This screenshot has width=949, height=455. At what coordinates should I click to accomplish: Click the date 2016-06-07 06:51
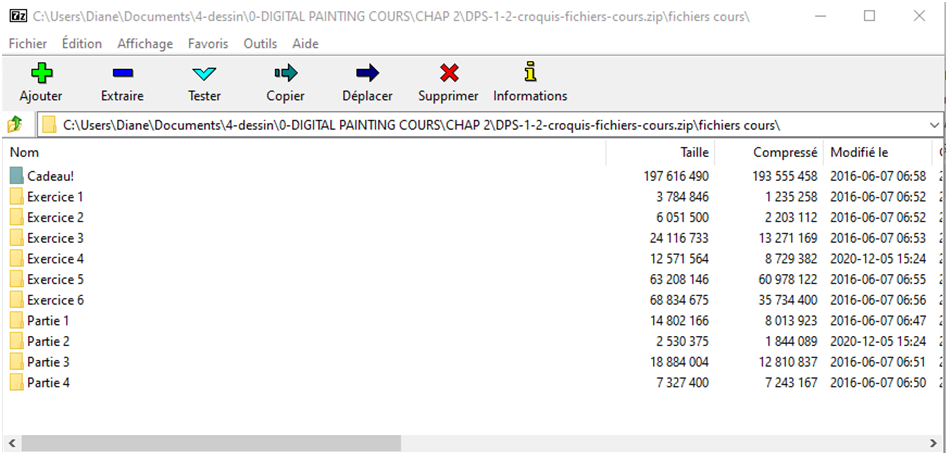pos(878,362)
